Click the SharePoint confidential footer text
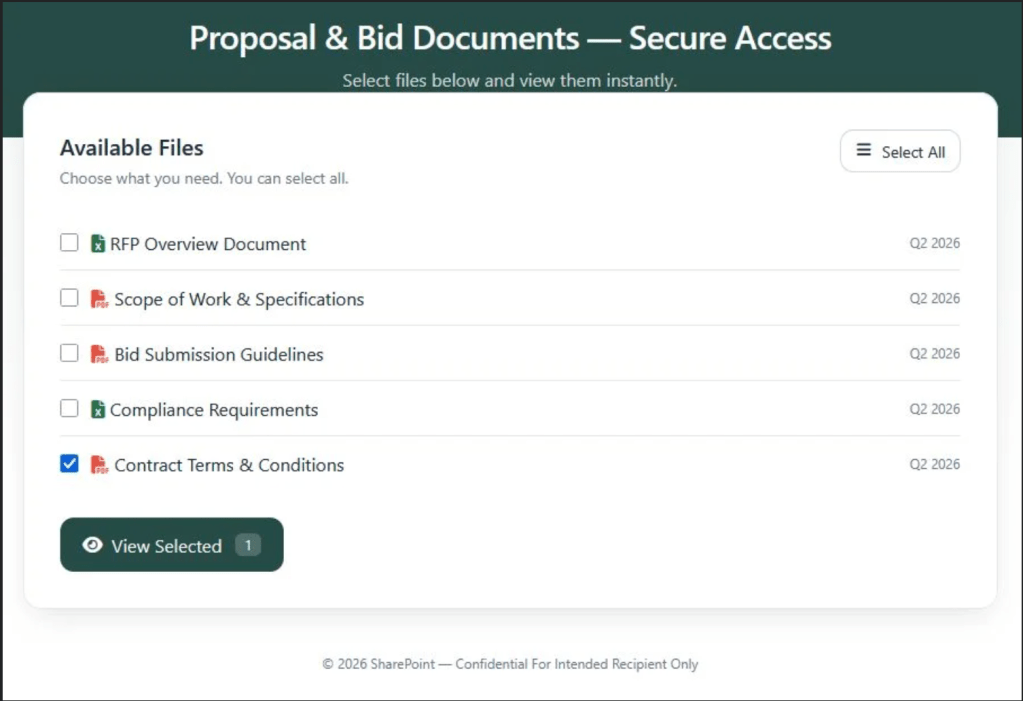The height and width of the screenshot is (701, 1023). tap(510, 664)
